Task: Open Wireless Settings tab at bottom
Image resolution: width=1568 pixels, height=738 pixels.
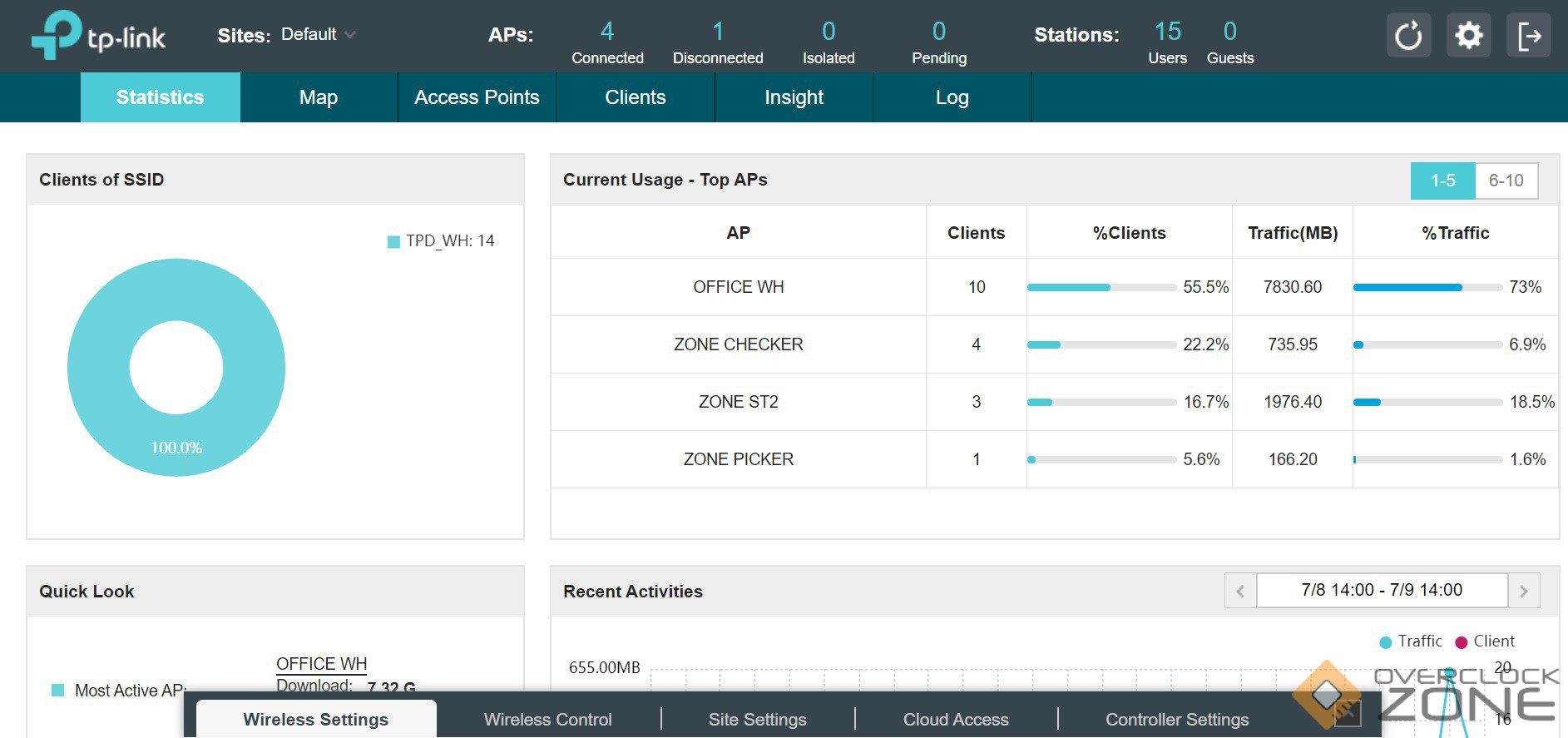Action: point(315,719)
